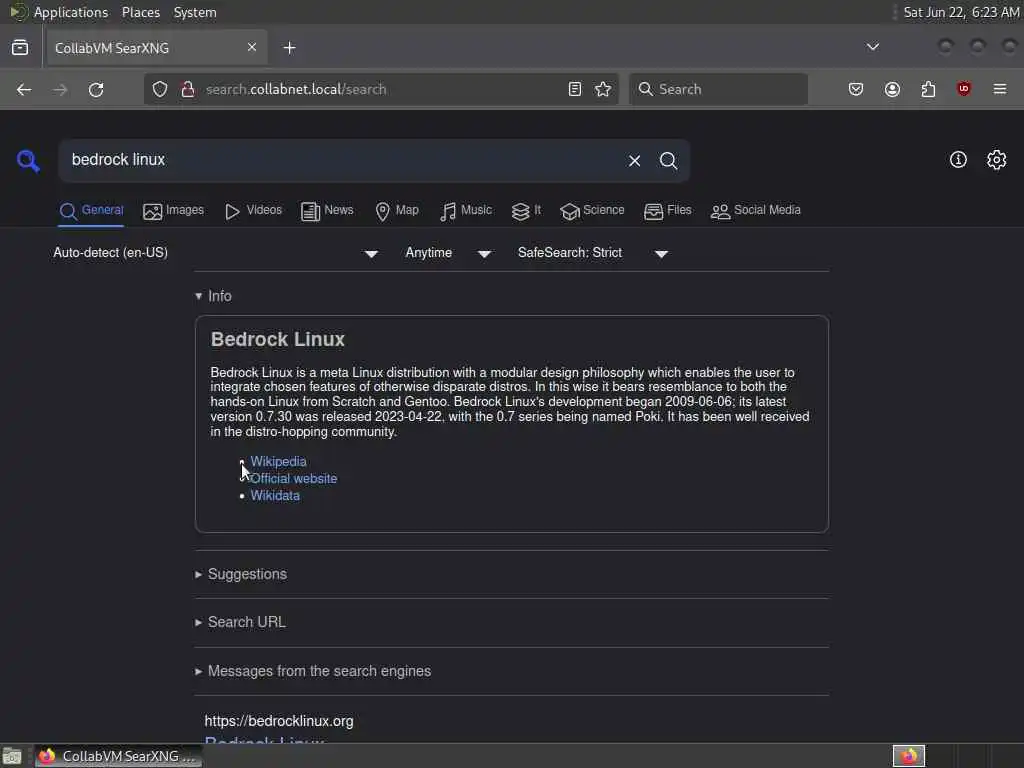Viewport: 1024px width, 768px height.
Task: Select CollabVM SearXNG taskbar window button
Action: [x=118, y=756]
